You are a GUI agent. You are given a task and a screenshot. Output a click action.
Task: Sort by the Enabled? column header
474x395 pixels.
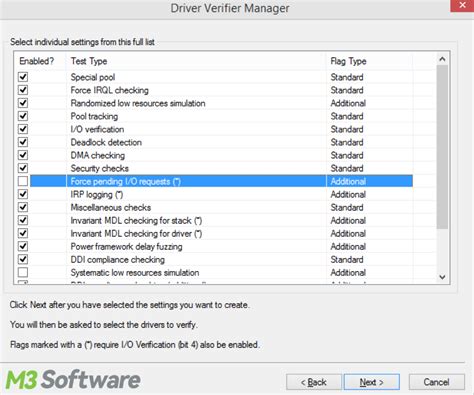[37, 61]
